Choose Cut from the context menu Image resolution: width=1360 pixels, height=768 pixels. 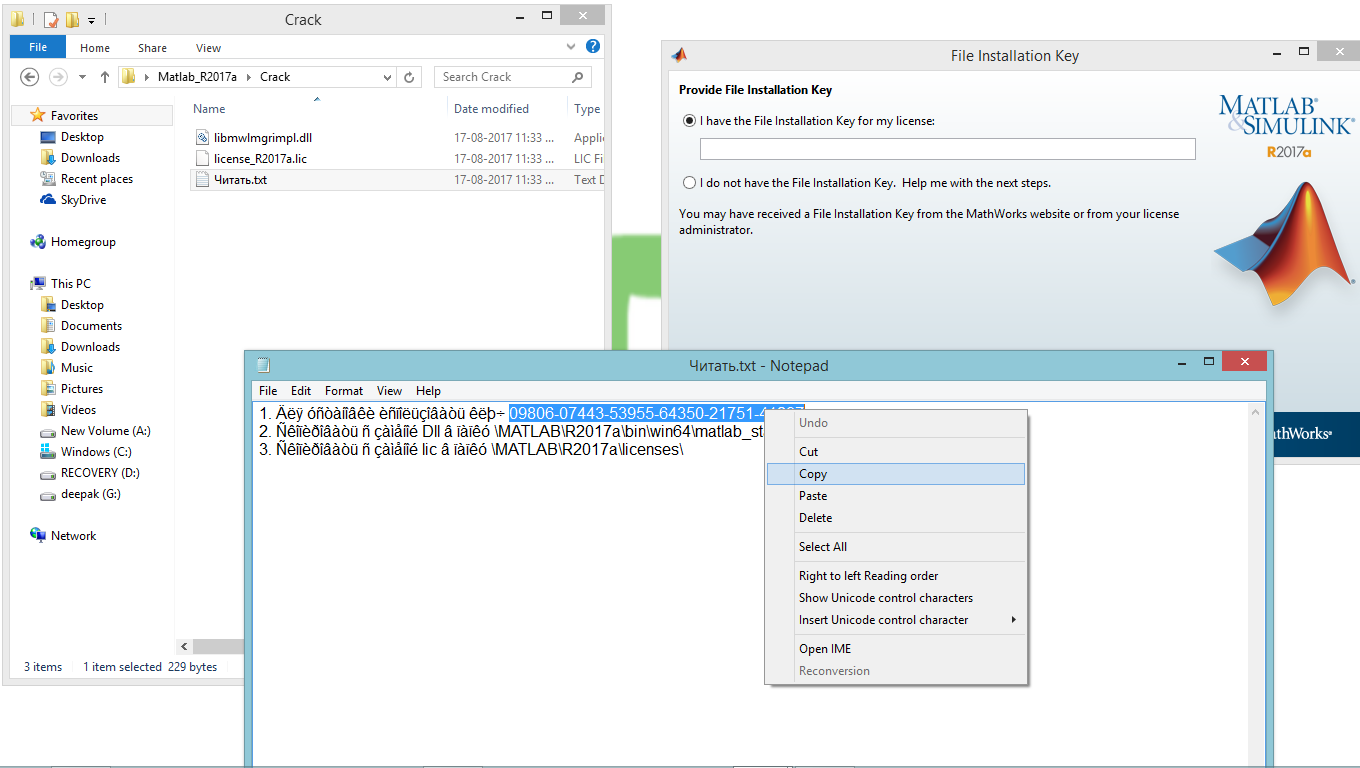pos(896,452)
